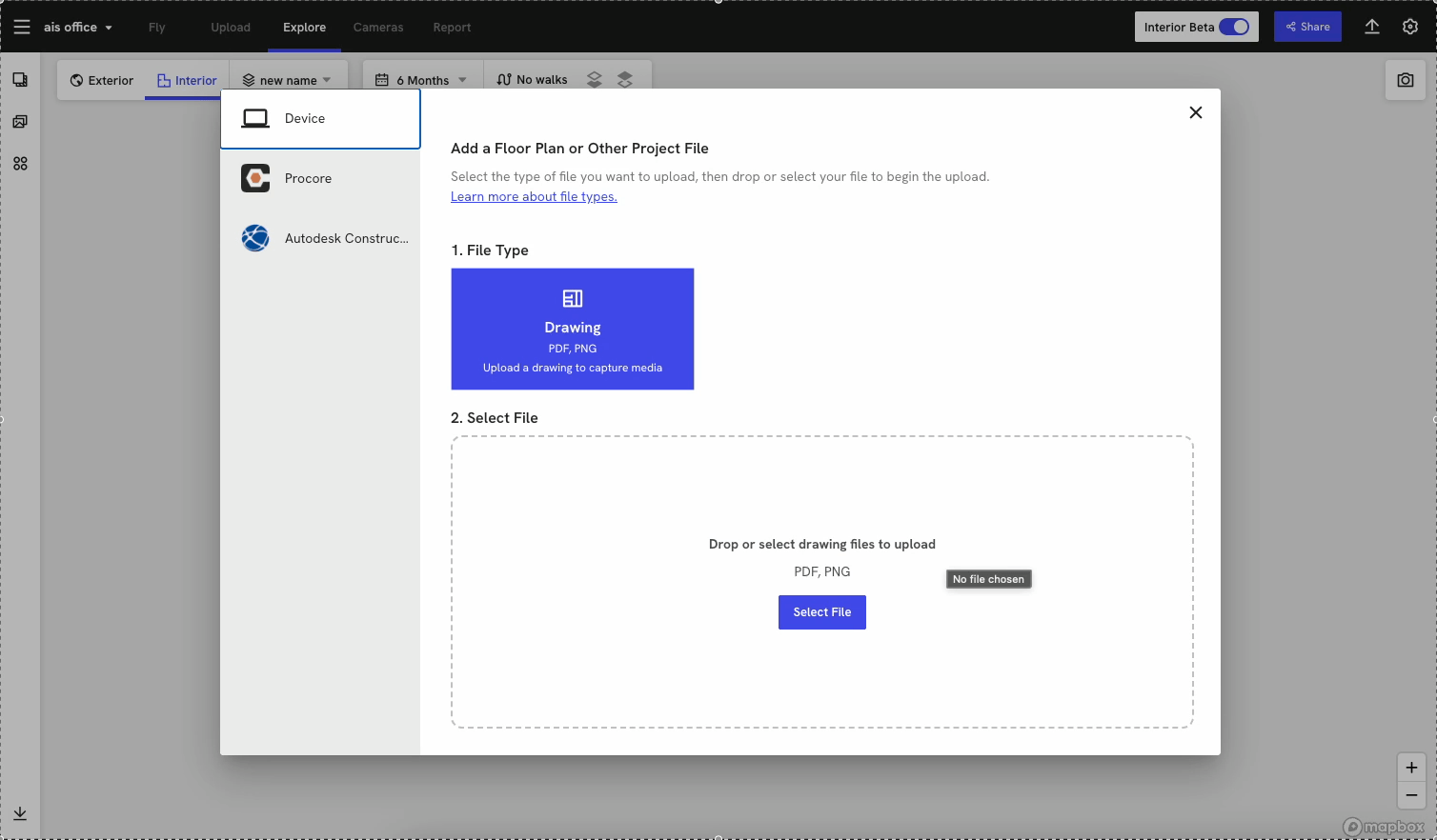Open the 6 Months date range dropdown
The width and height of the screenshot is (1437, 840).
tap(421, 80)
